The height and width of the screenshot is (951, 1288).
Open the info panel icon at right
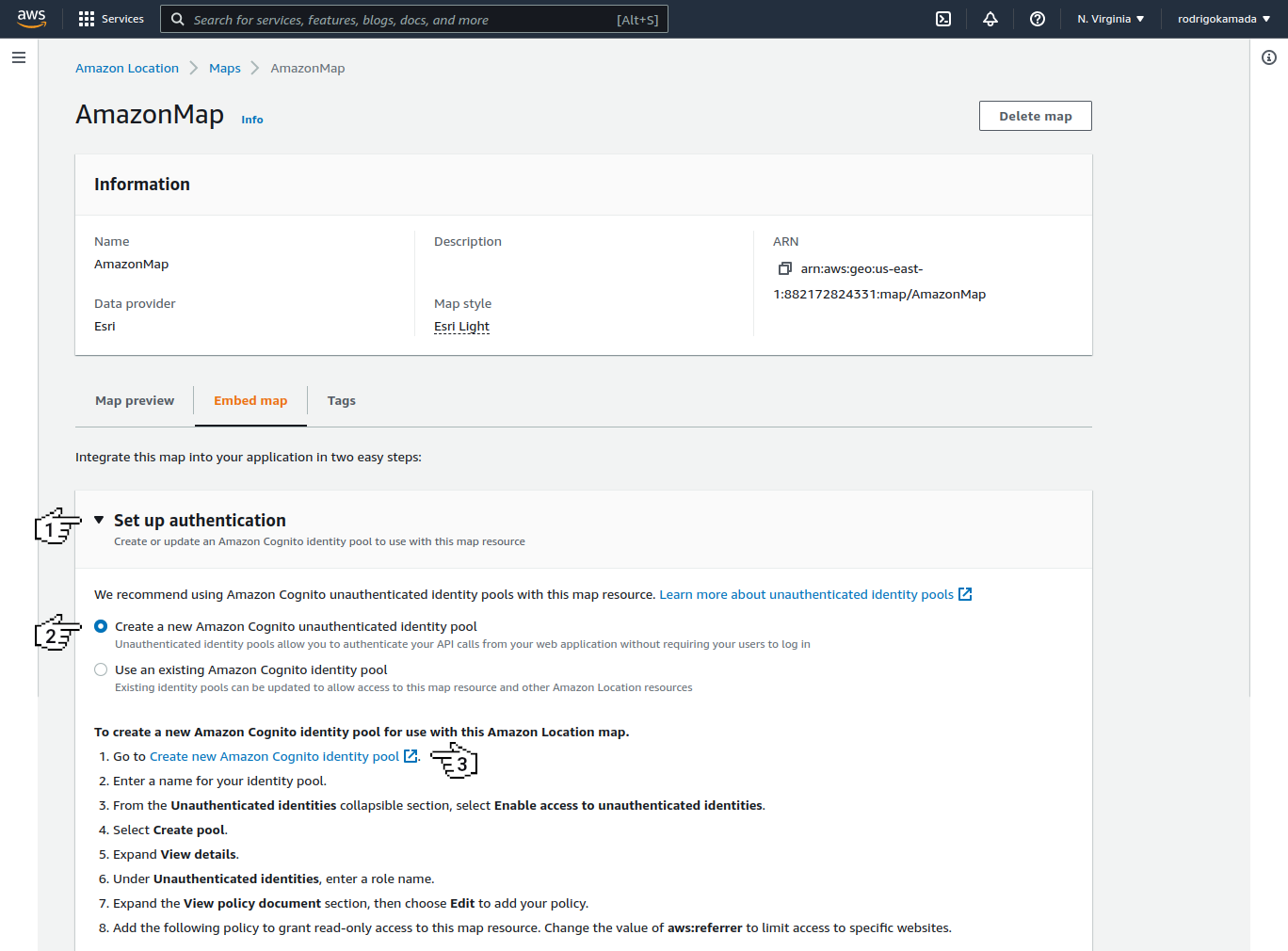(1269, 57)
